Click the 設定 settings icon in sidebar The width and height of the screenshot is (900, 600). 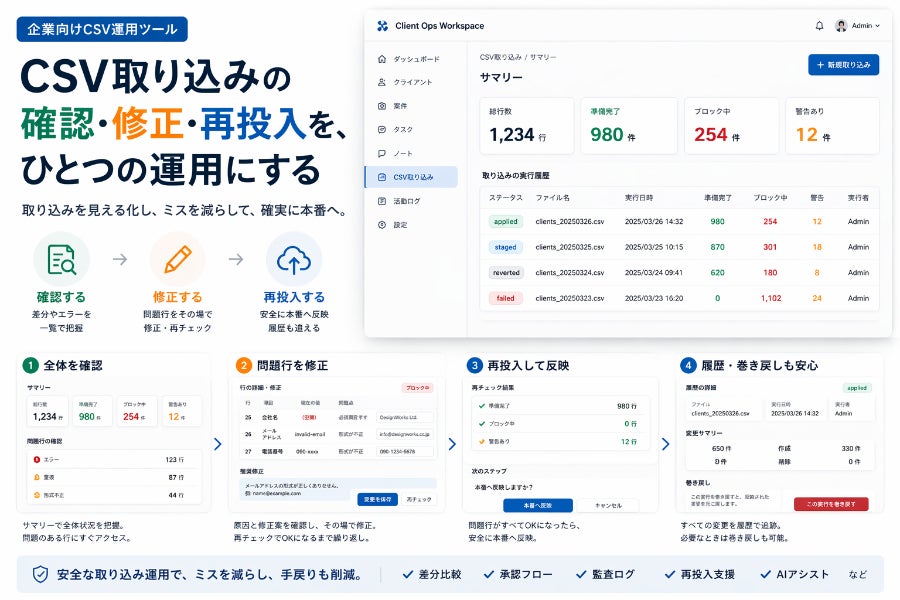[382, 225]
